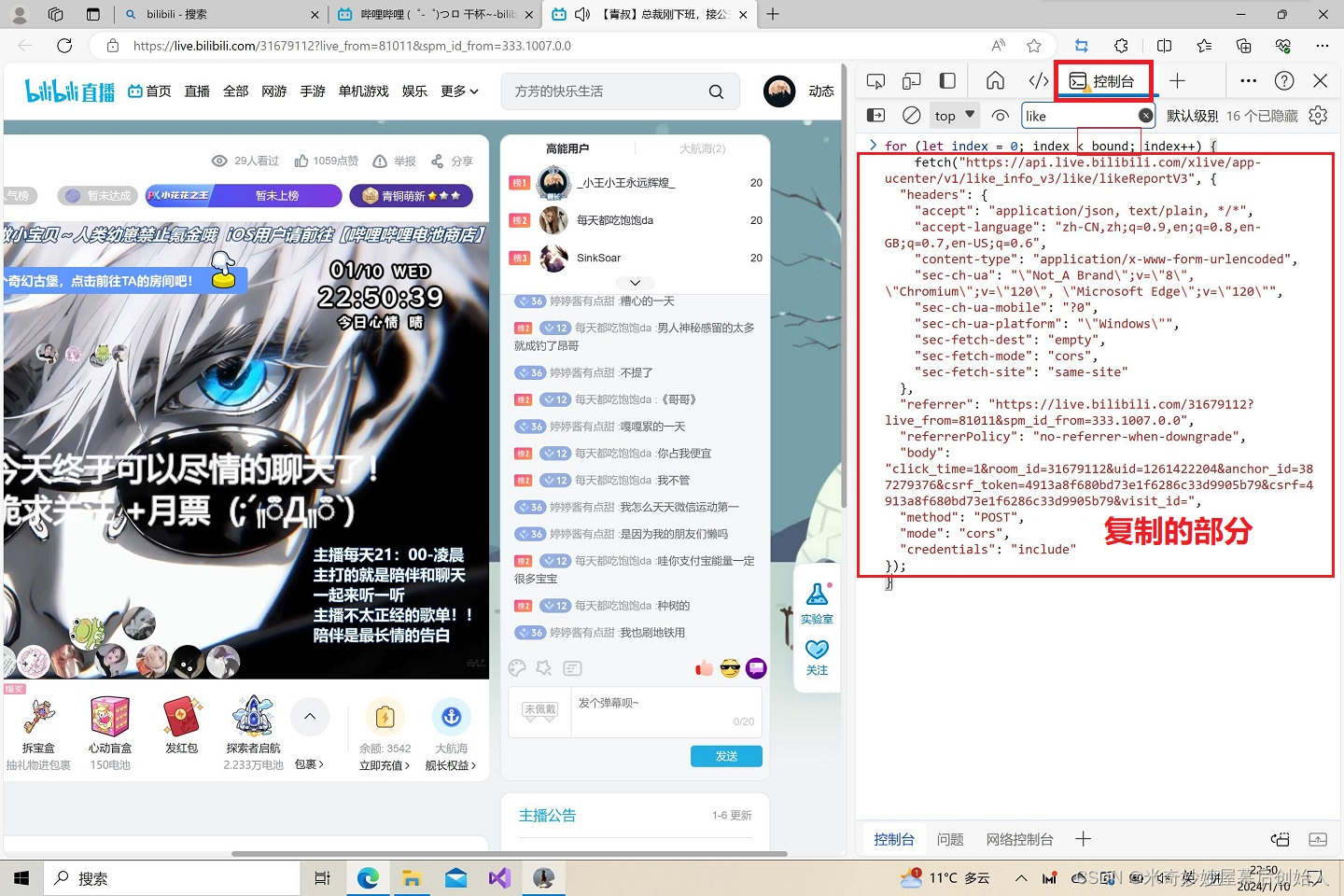
Task: Open File Explorer on taskbar
Action: pos(412,878)
